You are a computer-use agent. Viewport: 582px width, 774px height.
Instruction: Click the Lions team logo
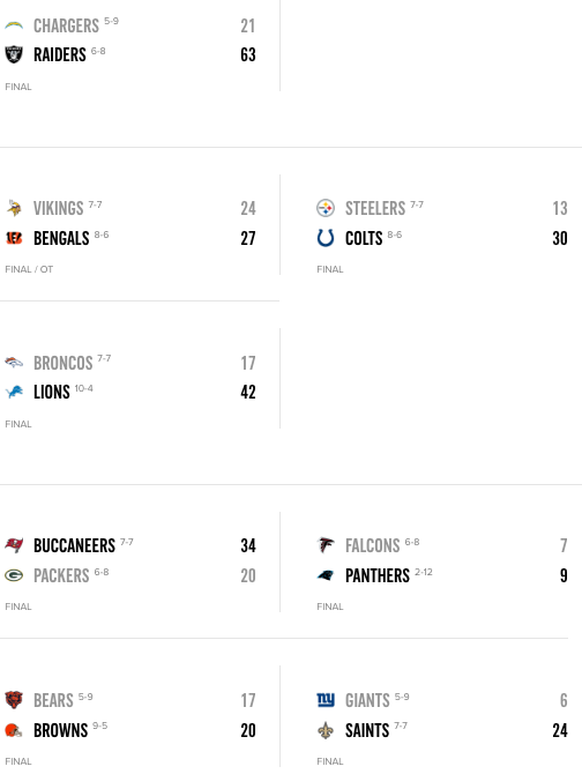click(x=14, y=392)
